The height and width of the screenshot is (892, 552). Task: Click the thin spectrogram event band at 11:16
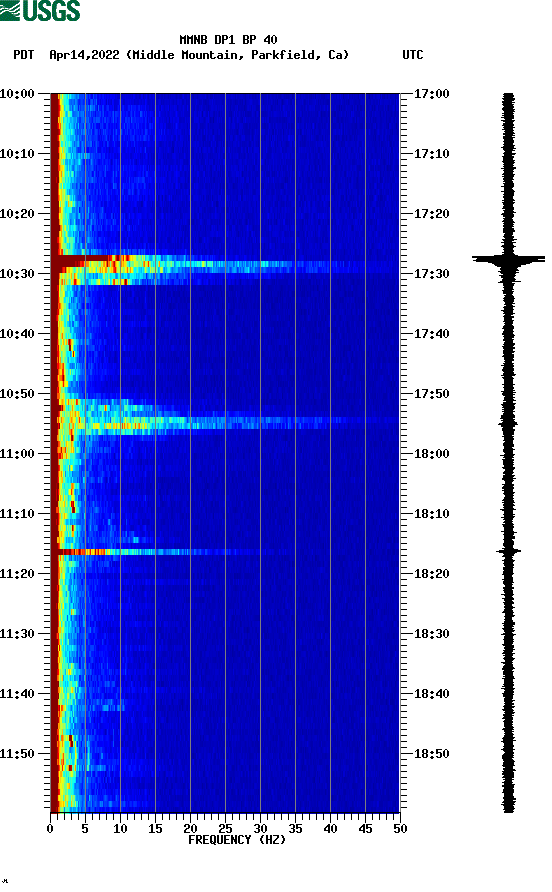tap(171, 552)
